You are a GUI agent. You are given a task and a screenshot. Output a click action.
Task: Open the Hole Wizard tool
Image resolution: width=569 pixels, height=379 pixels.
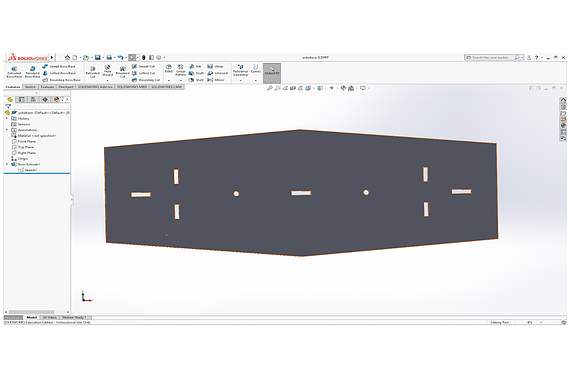coord(107,71)
